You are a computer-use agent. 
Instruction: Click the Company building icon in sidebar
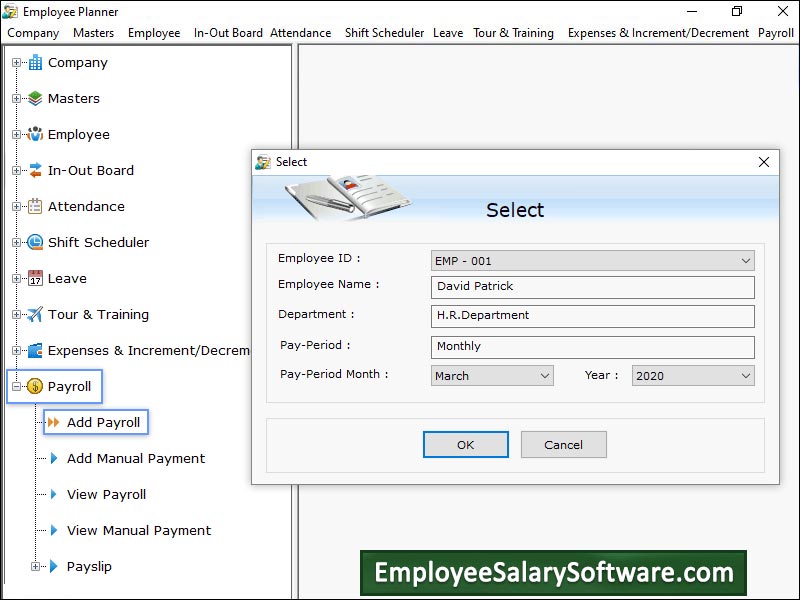35,63
